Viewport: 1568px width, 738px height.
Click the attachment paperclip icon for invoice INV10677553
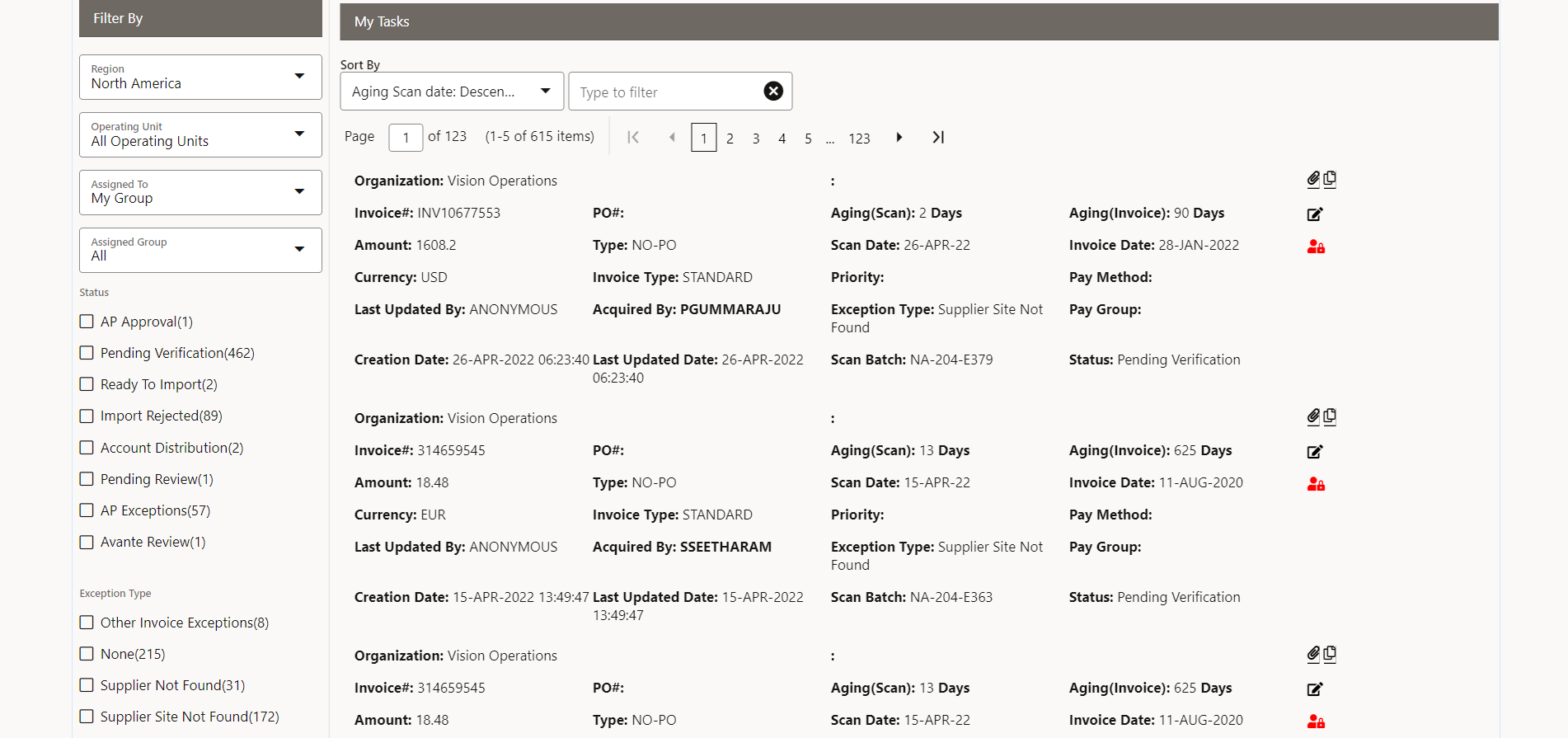(x=1313, y=179)
